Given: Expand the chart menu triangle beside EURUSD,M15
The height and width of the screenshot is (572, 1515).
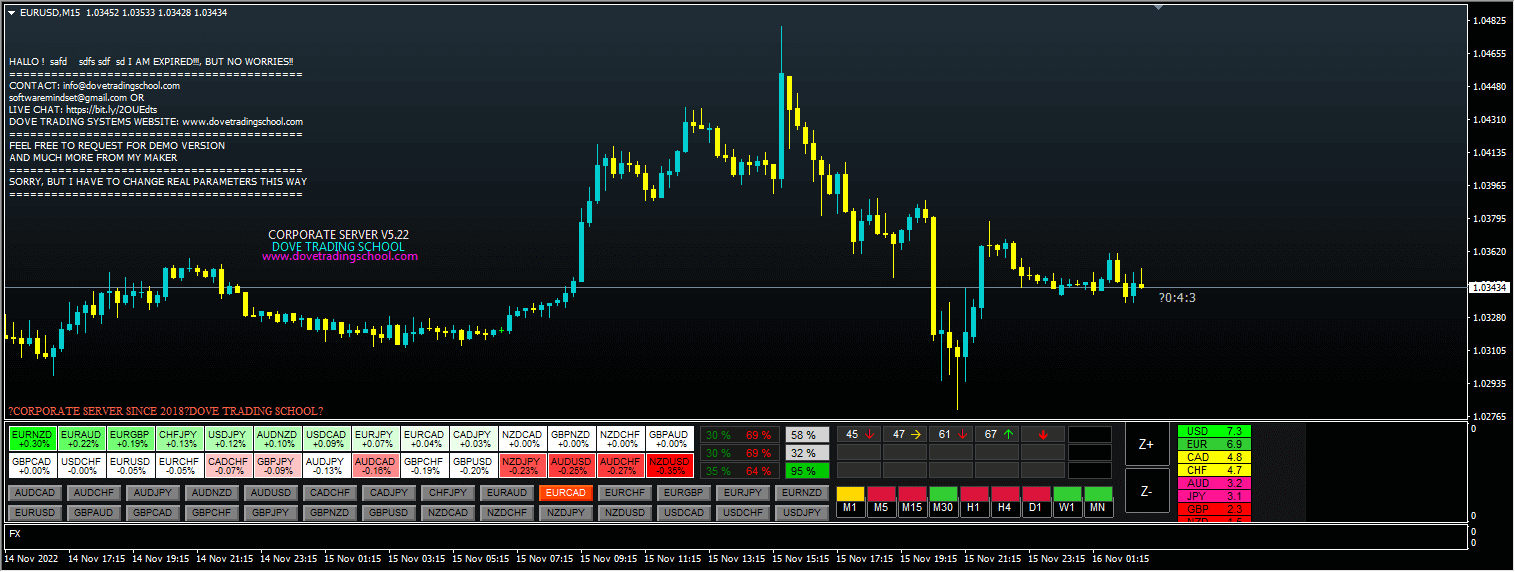Looking at the screenshot, I should [11, 12].
